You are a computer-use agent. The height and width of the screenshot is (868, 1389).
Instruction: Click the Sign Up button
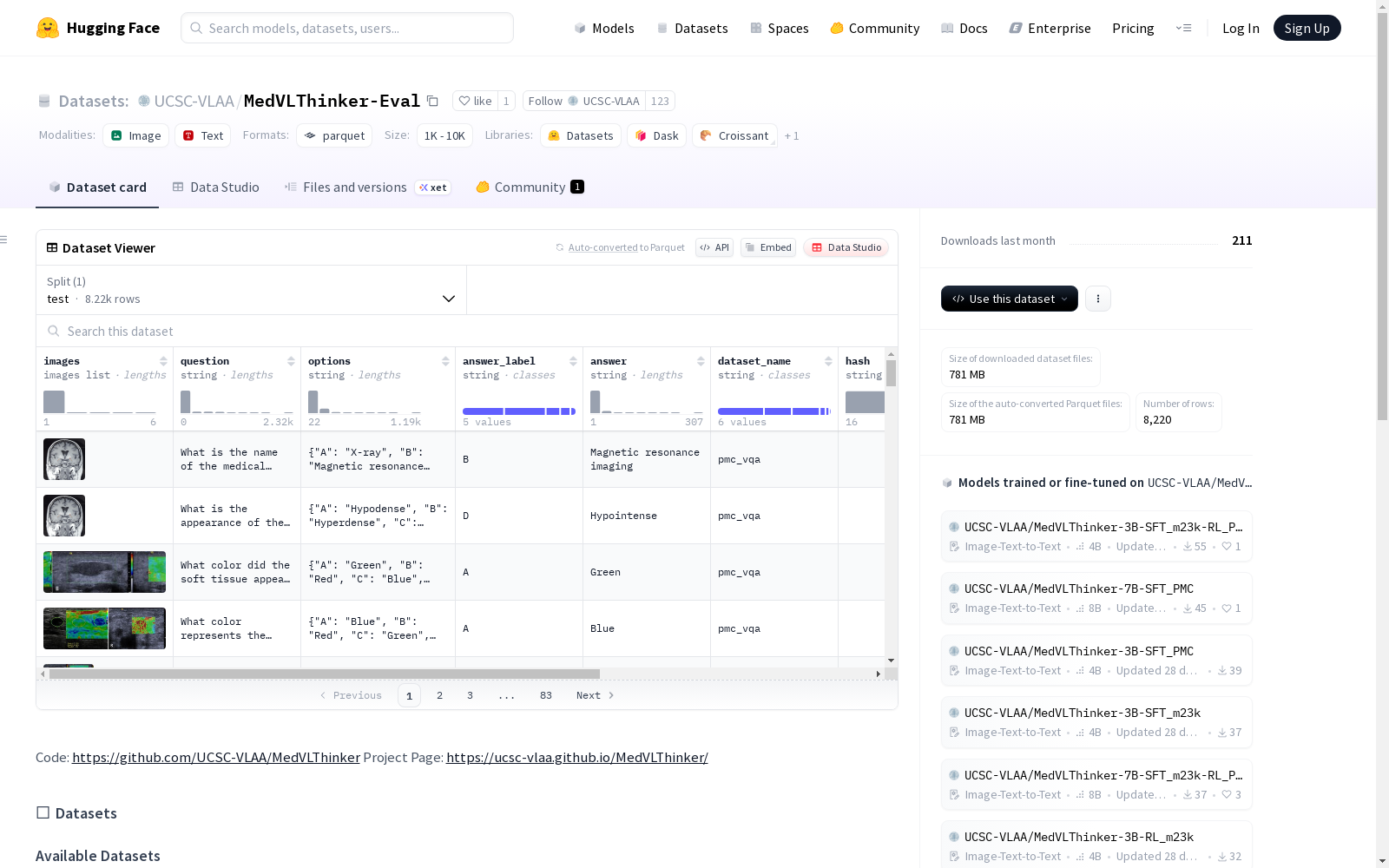coord(1307,28)
